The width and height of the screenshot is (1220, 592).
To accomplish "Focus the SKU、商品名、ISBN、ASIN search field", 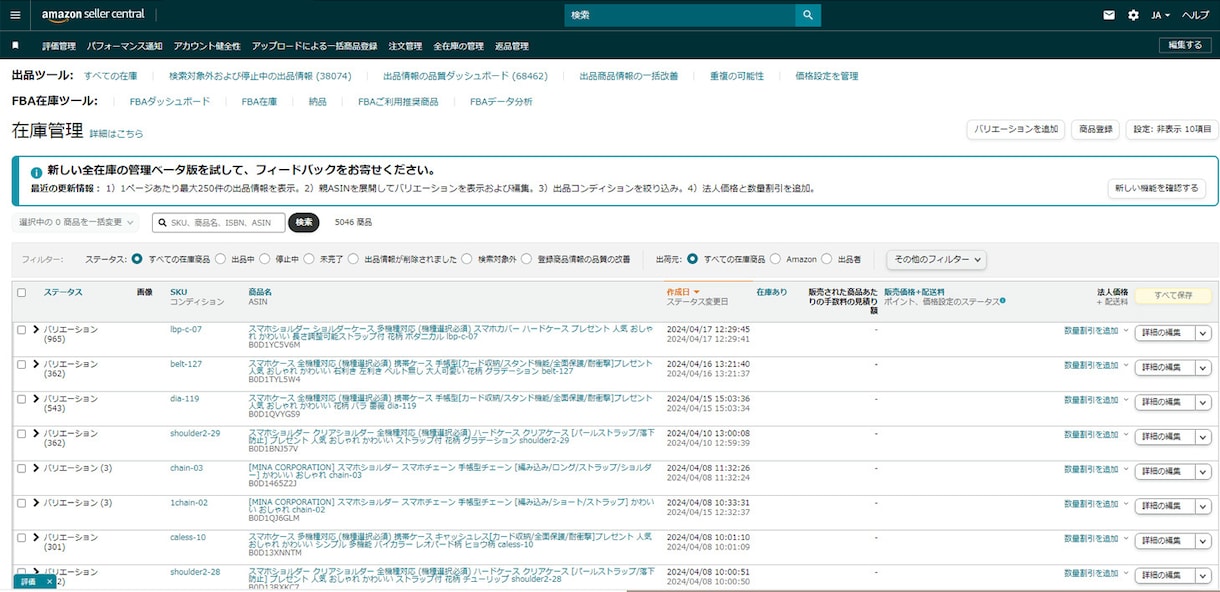I will (x=219, y=222).
